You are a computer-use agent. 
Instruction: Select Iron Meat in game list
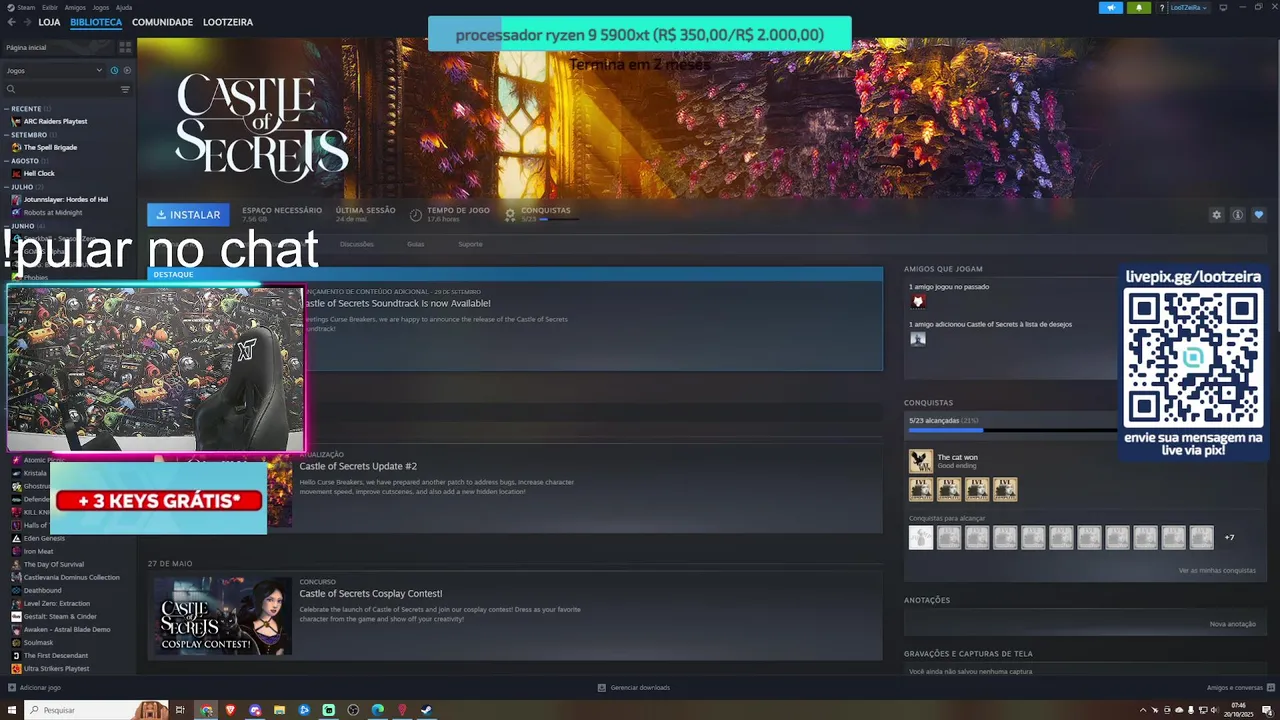38,551
